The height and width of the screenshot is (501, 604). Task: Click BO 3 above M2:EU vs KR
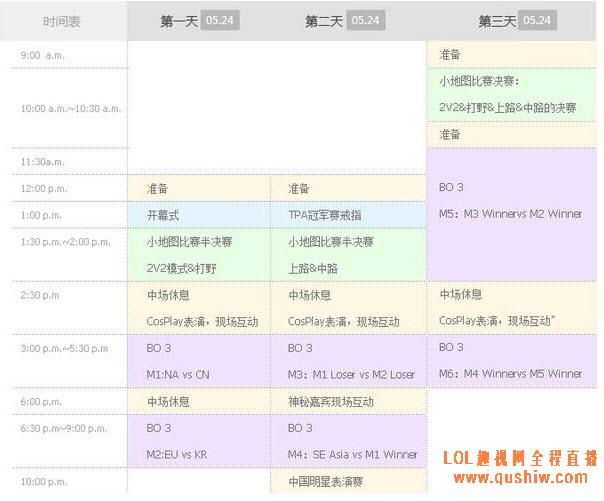pyautogui.click(x=159, y=428)
